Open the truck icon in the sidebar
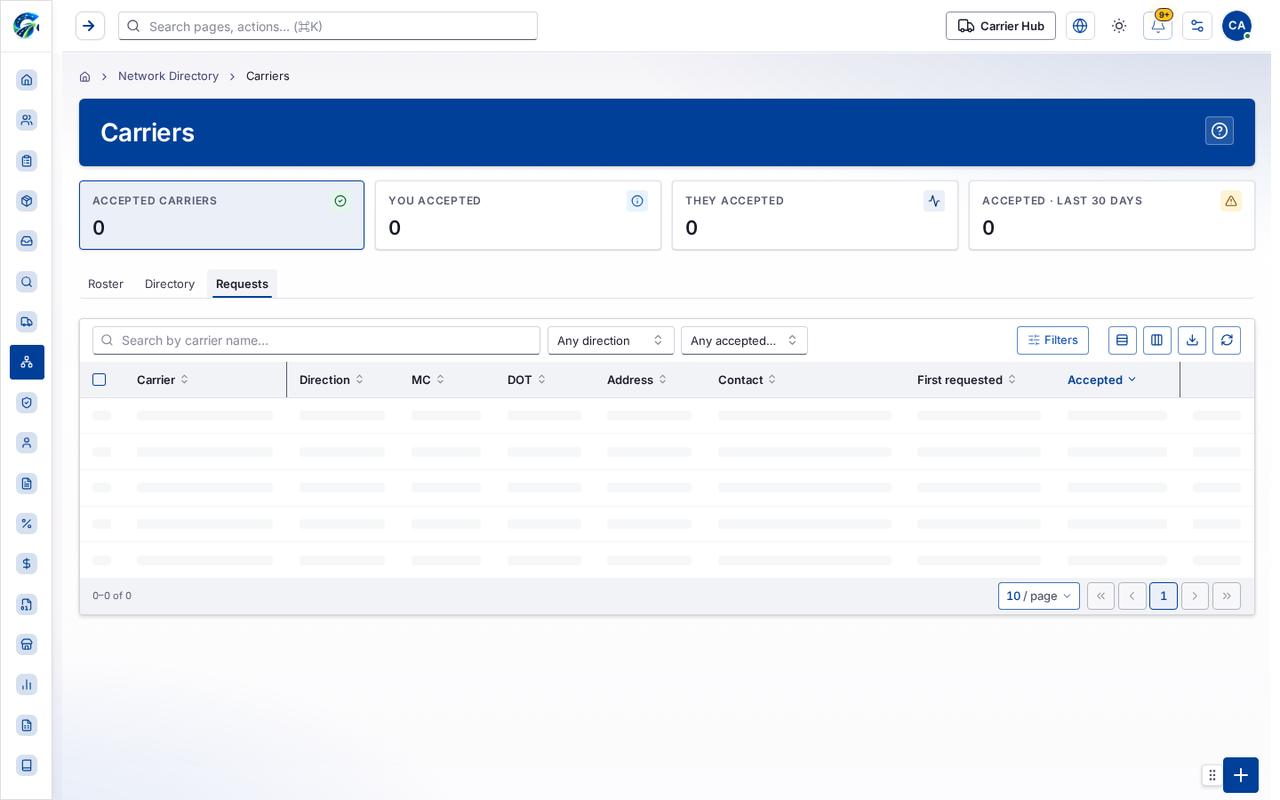Screen dimensions: 1280x800 [x=27, y=322]
